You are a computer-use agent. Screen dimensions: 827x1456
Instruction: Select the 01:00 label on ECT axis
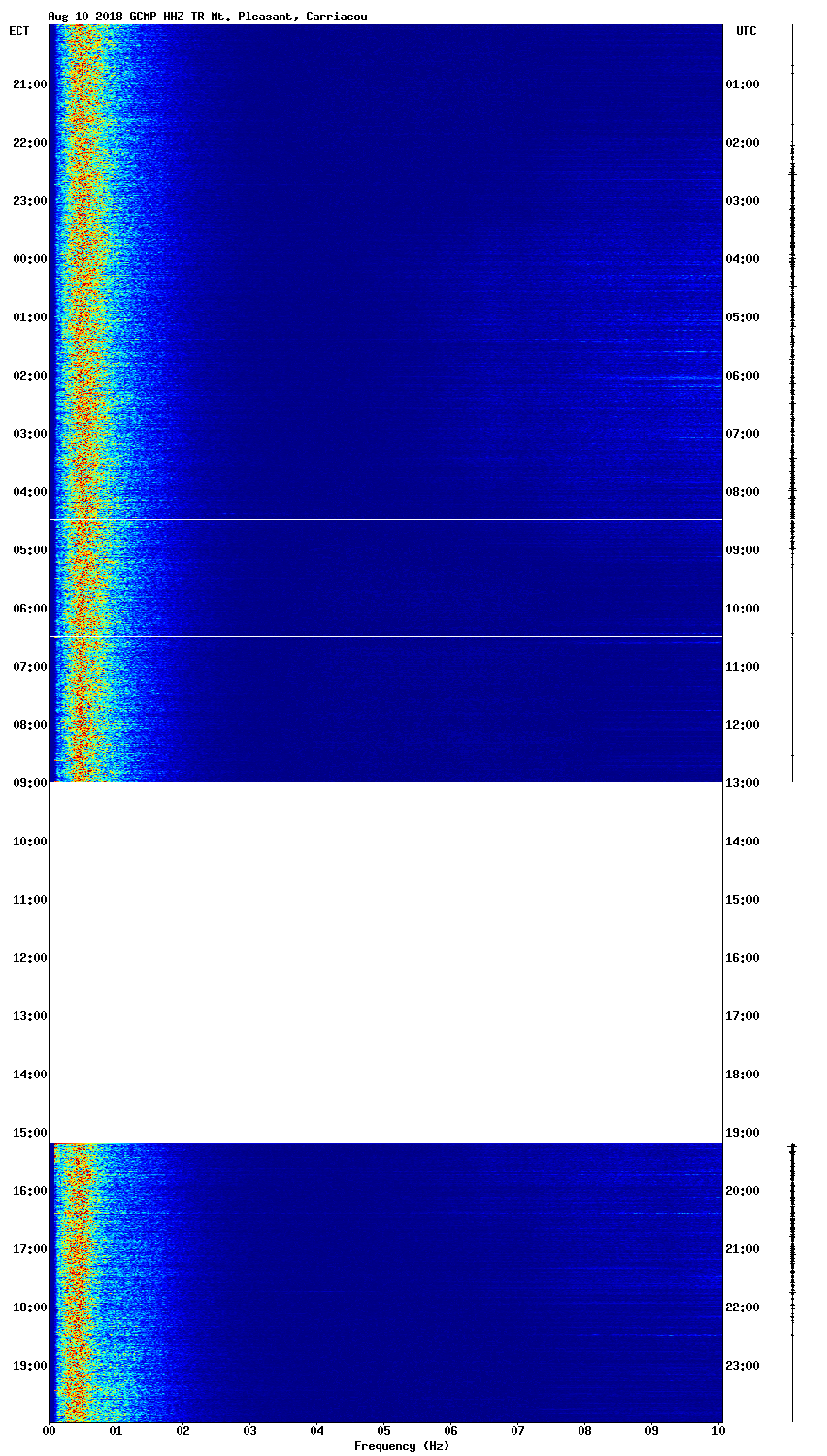29,317
